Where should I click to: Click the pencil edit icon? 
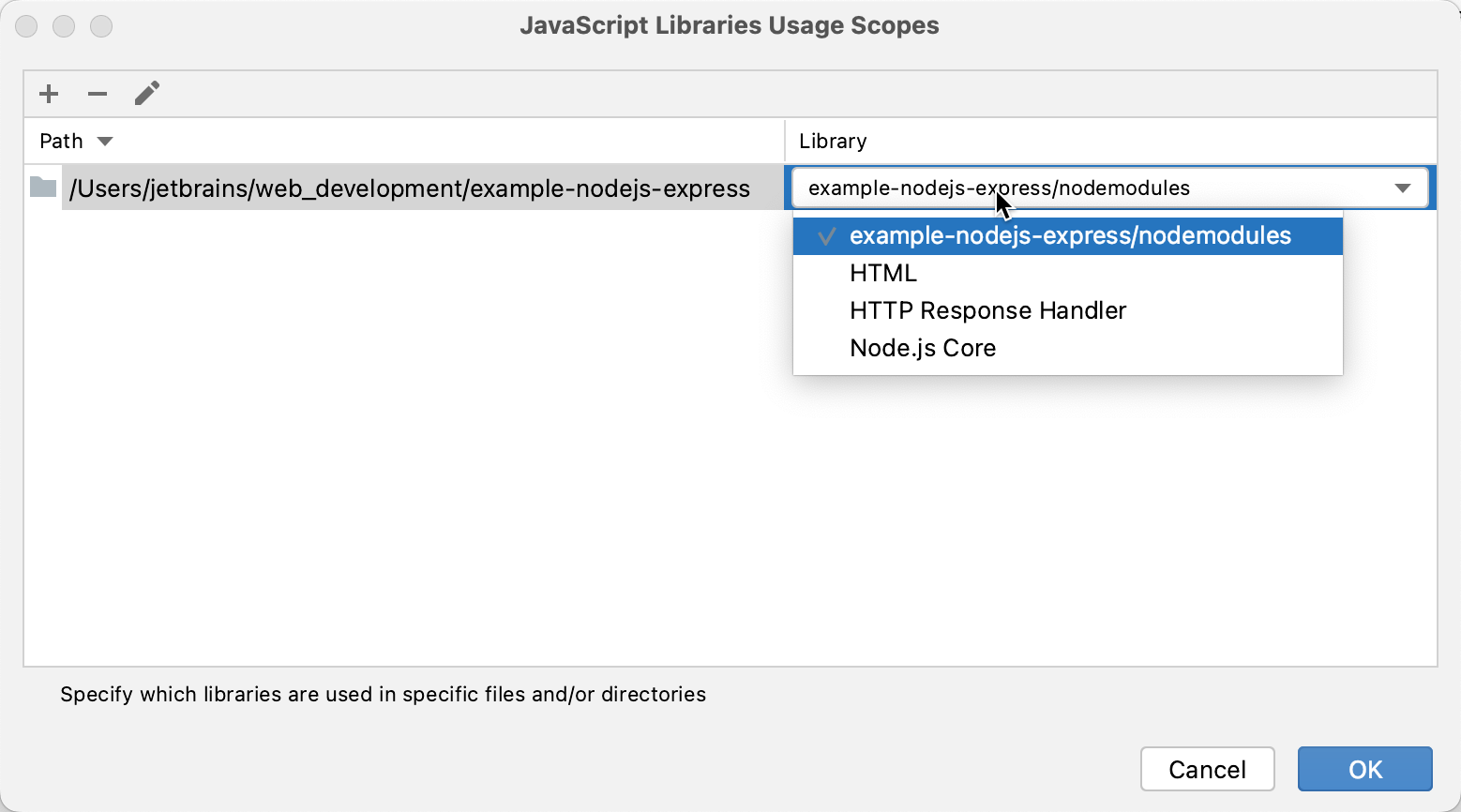point(147,94)
